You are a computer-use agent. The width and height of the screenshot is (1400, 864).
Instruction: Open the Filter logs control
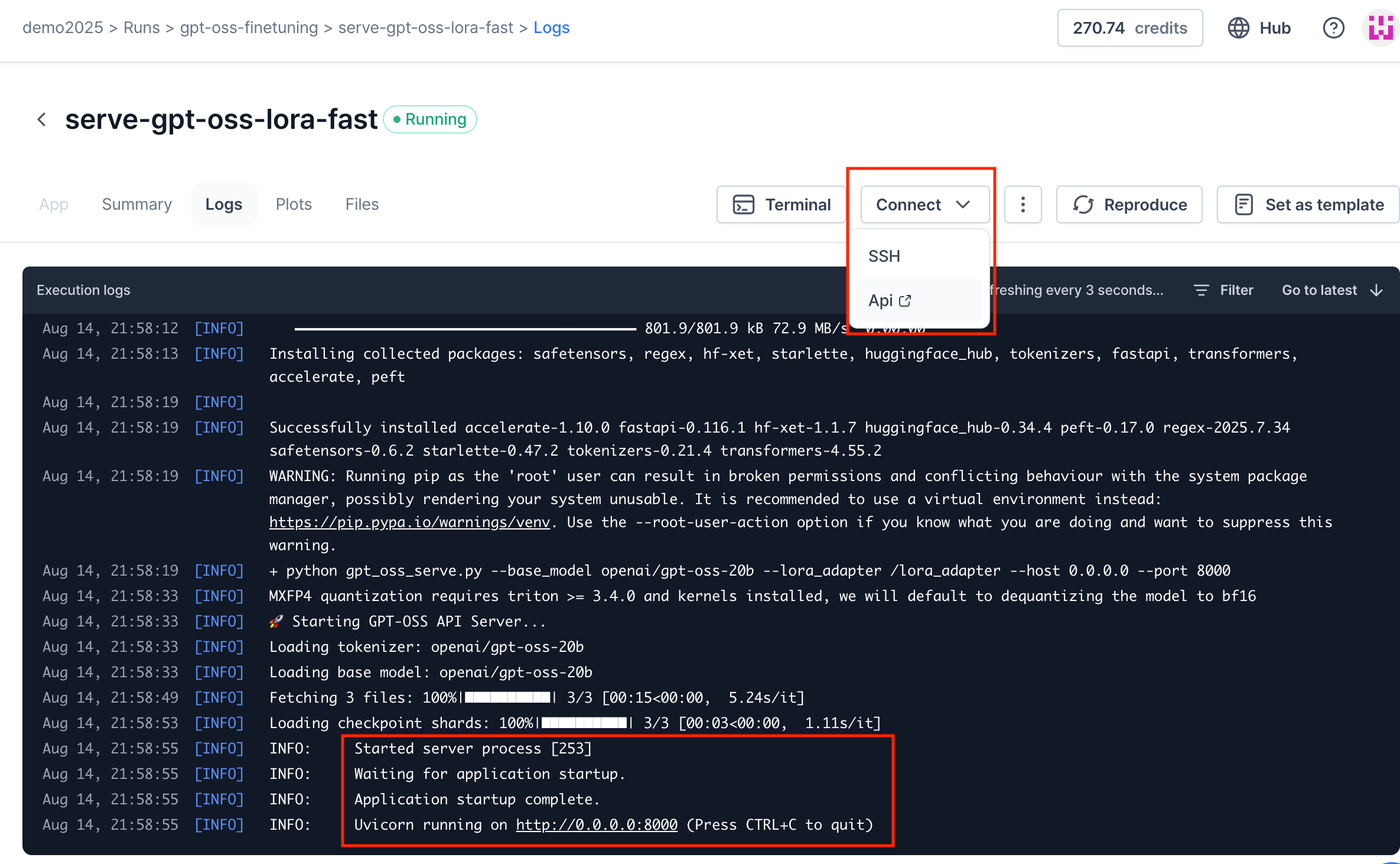coord(1223,290)
